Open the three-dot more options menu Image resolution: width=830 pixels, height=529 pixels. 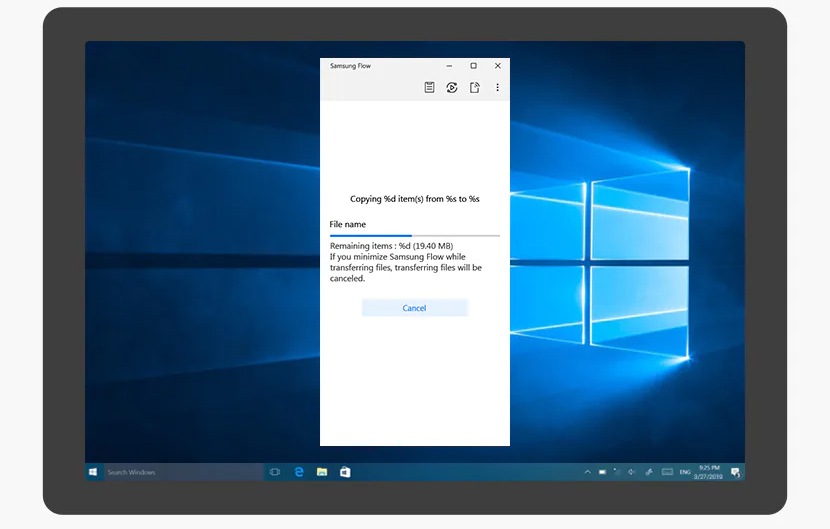[497, 88]
